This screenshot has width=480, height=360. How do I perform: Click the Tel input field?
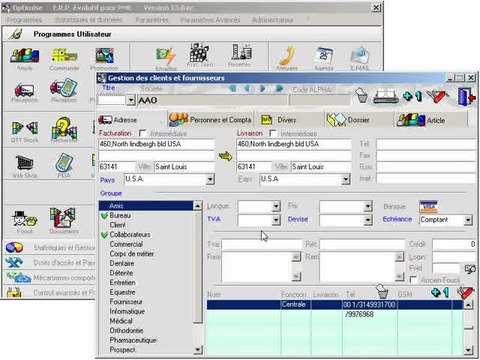(x=426, y=144)
